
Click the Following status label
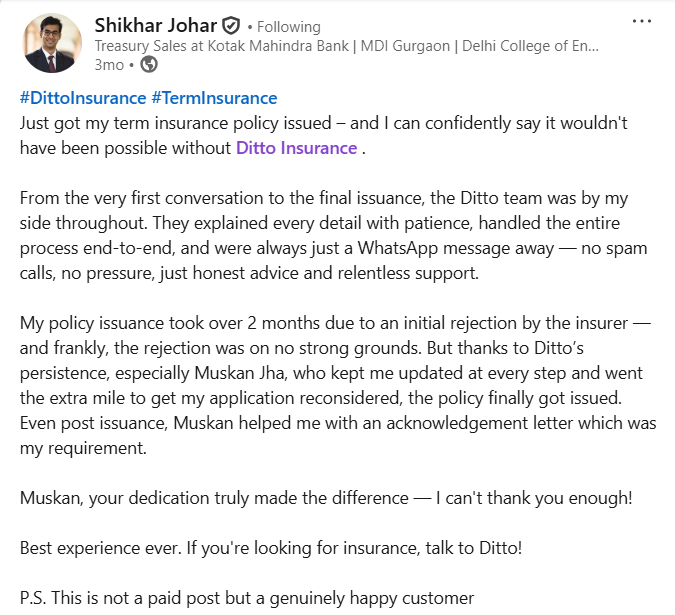tap(289, 27)
